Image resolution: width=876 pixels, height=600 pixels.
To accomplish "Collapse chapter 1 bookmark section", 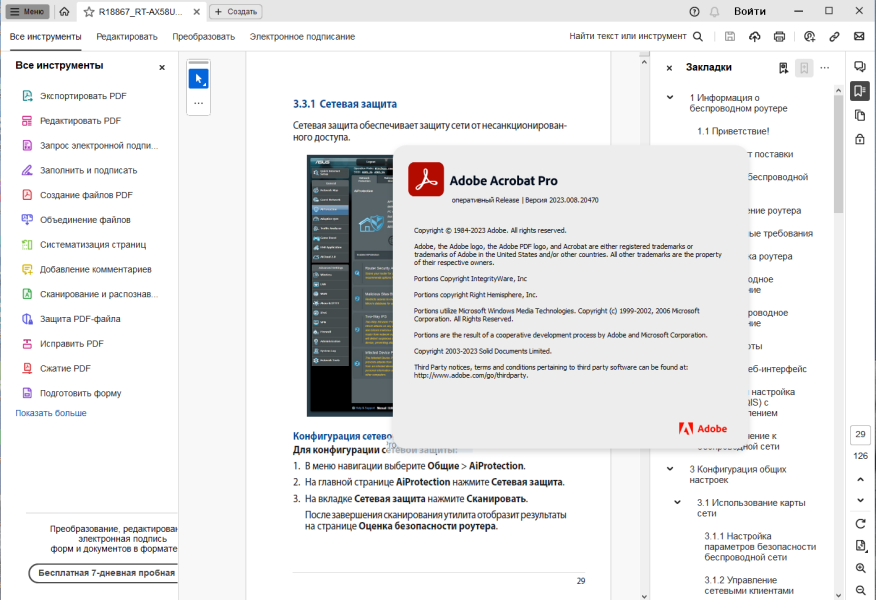I will [x=670, y=97].
